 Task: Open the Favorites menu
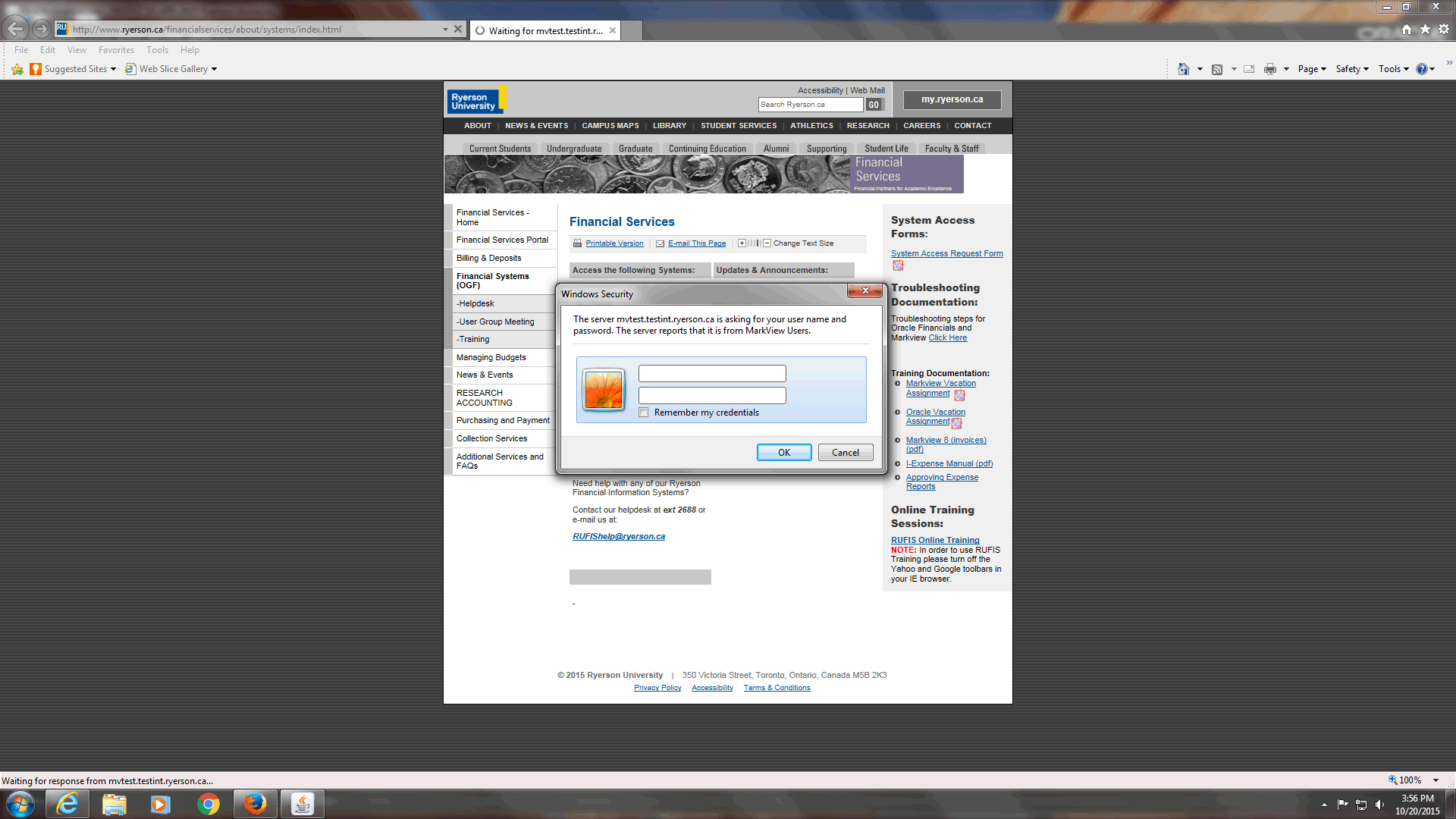(116, 50)
